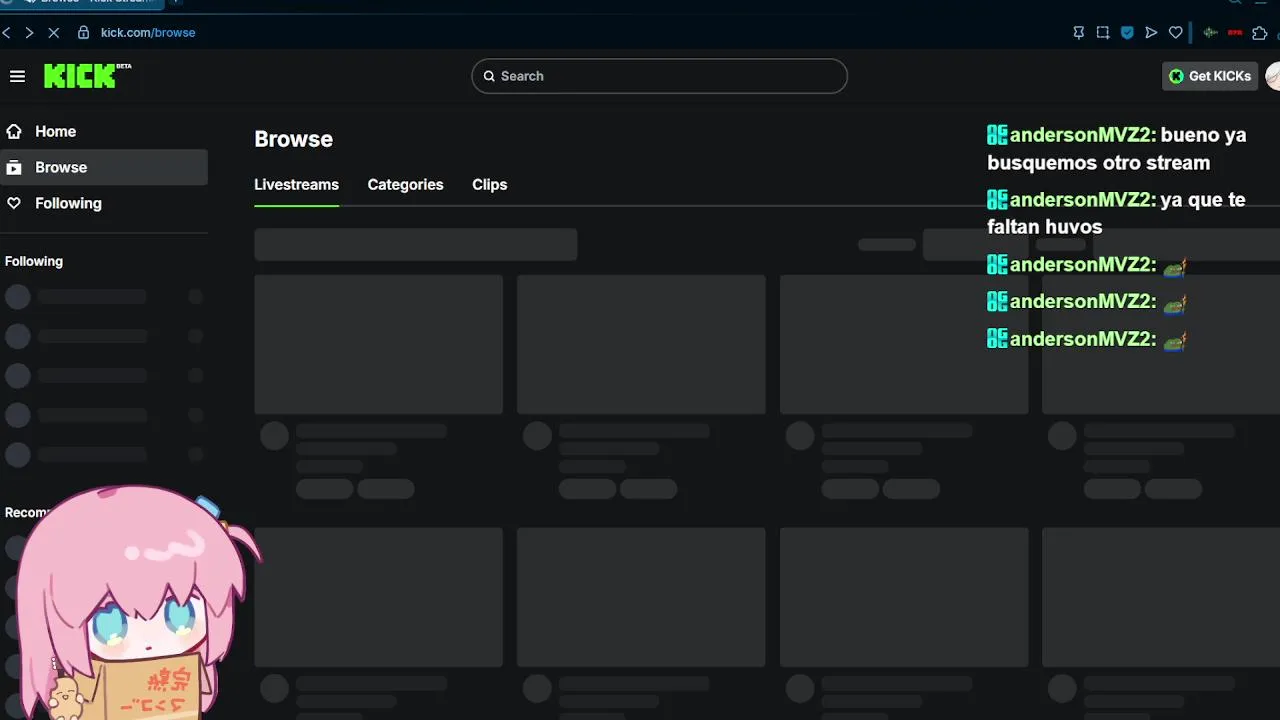
Task: Switch to the Categories tab
Action: coord(405,185)
